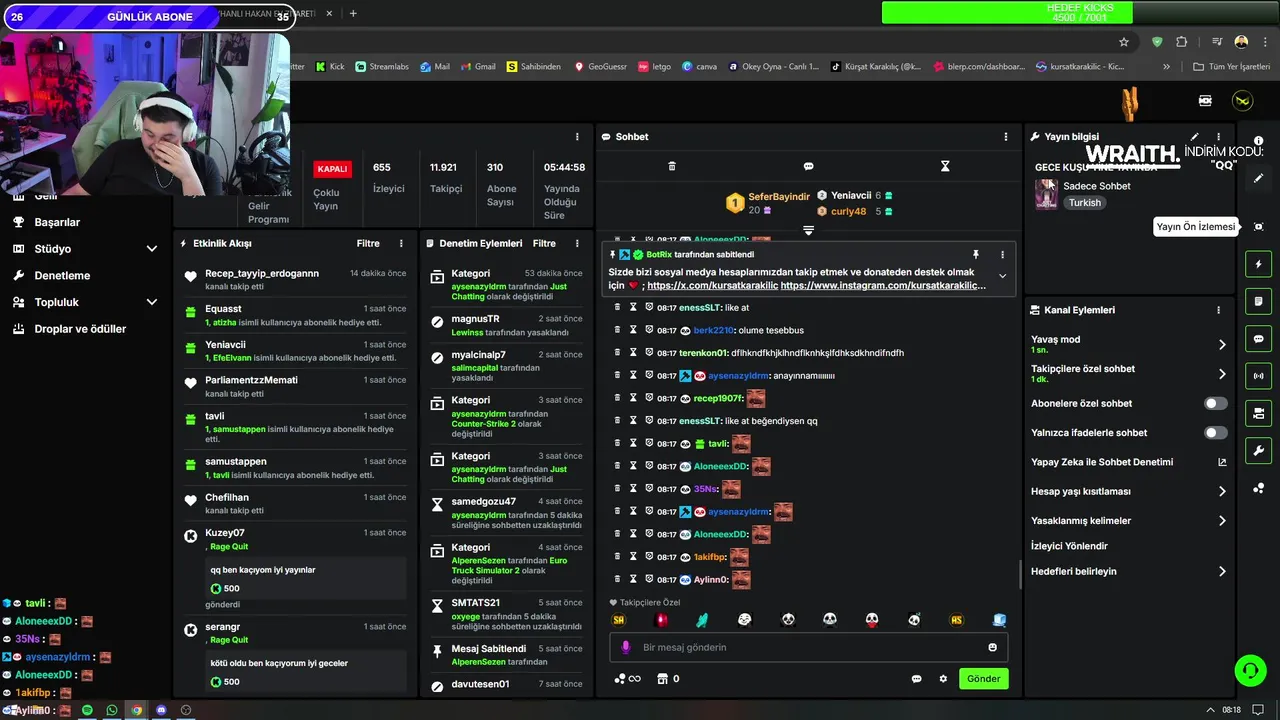1280x720 pixels.
Task: Click the lightning bolt right sidebar icon
Action: (1259, 264)
